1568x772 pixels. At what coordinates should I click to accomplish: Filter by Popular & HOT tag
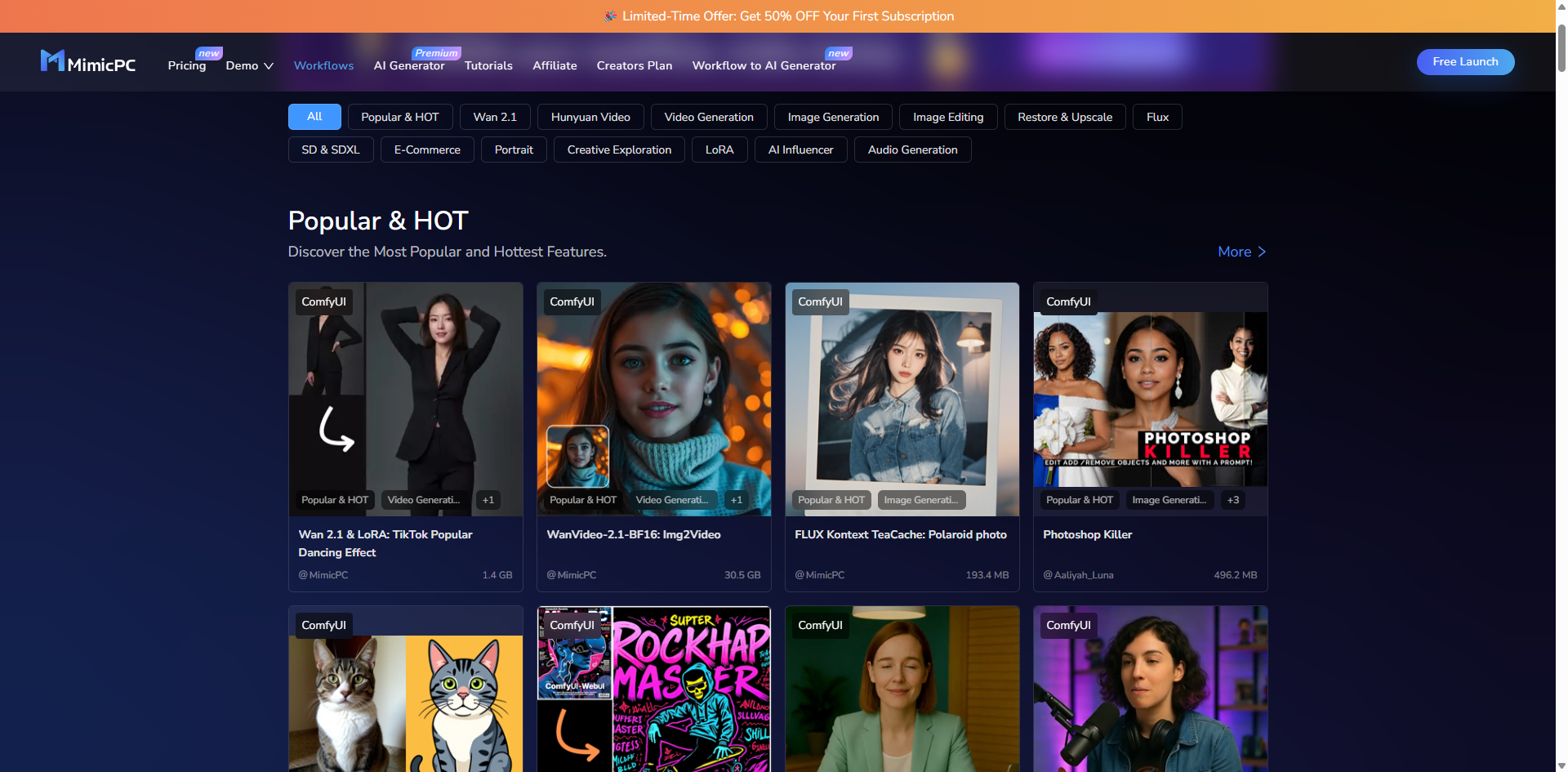(x=400, y=117)
